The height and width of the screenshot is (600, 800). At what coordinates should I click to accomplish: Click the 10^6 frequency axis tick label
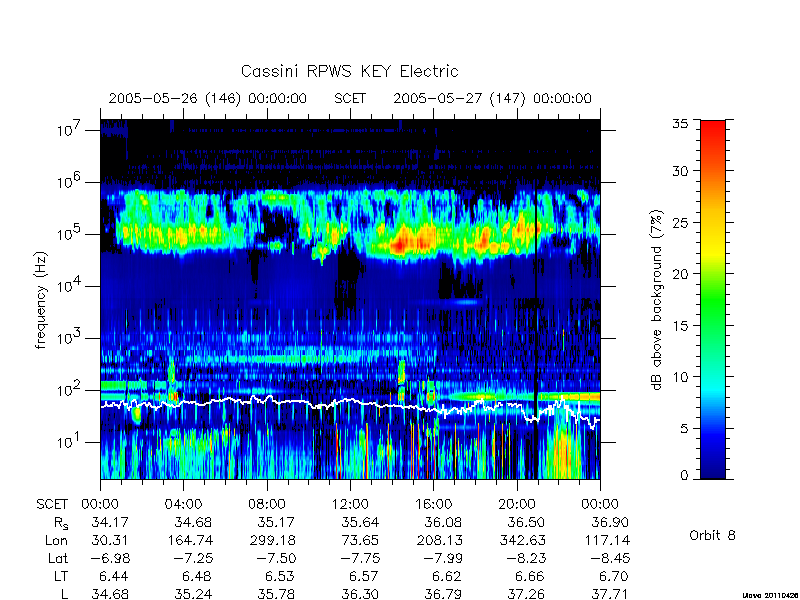pyautogui.click(x=69, y=181)
